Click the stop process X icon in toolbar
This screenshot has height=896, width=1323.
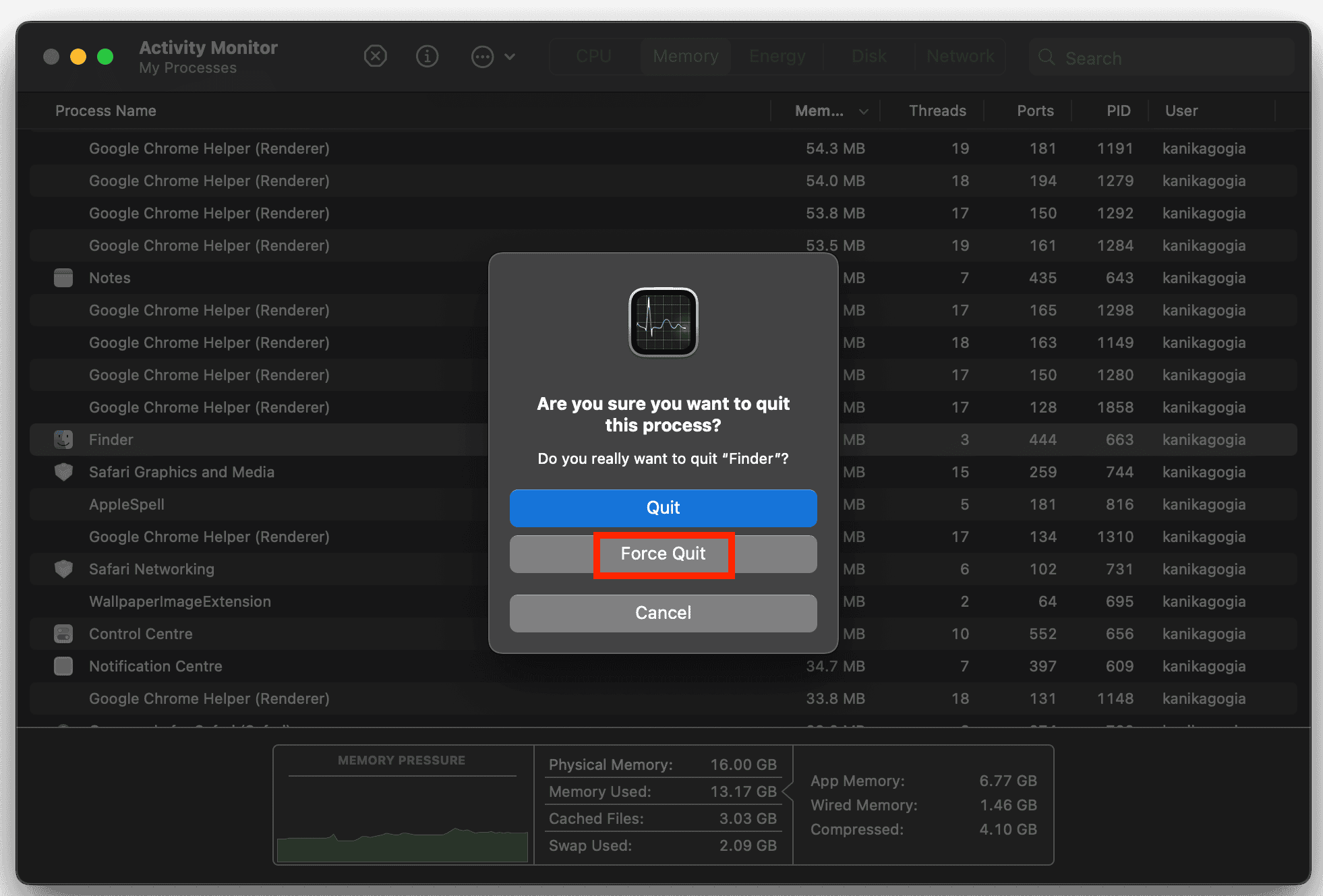tap(375, 57)
